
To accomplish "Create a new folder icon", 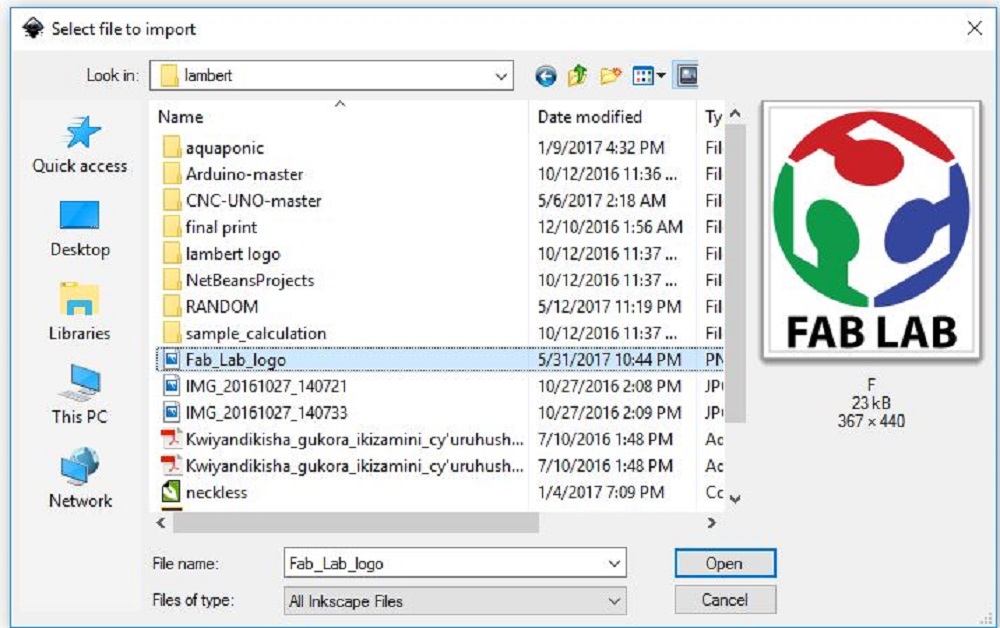I will (x=610, y=76).
